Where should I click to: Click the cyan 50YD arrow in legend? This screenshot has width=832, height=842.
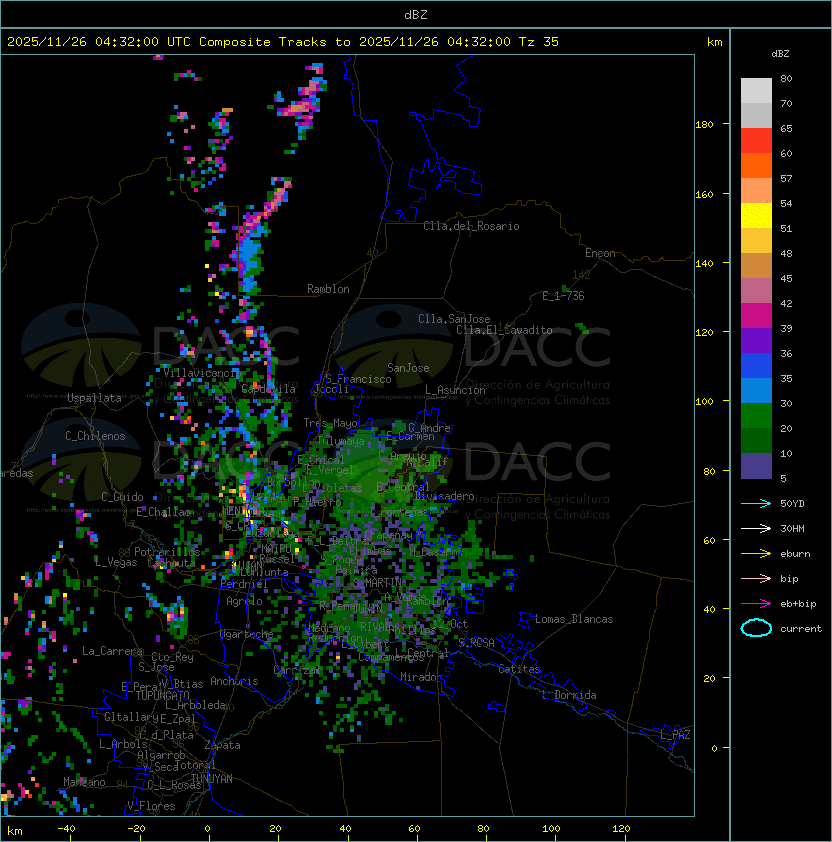[x=756, y=503]
